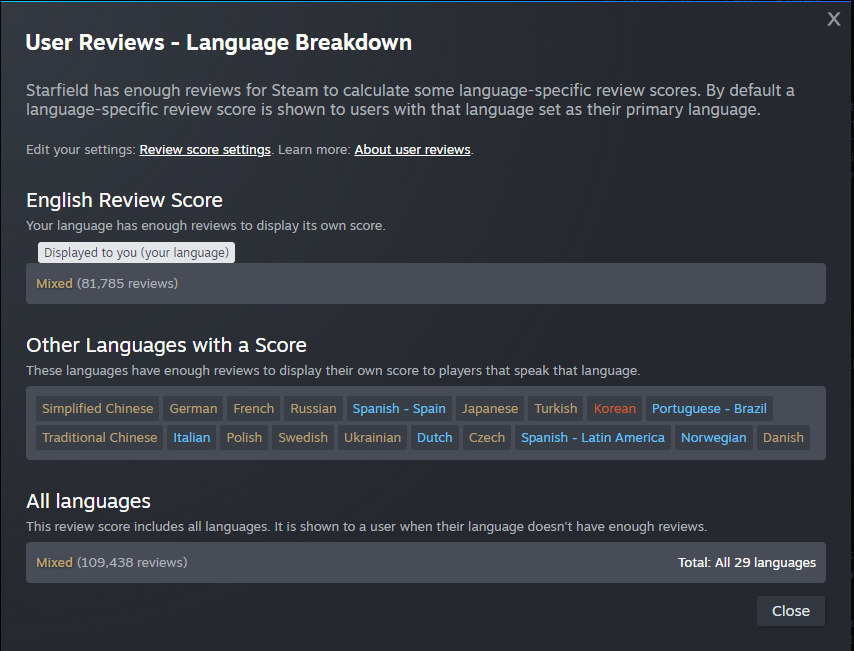Click the 'Other Languages with a Score' heading

(x=166, y=345)
